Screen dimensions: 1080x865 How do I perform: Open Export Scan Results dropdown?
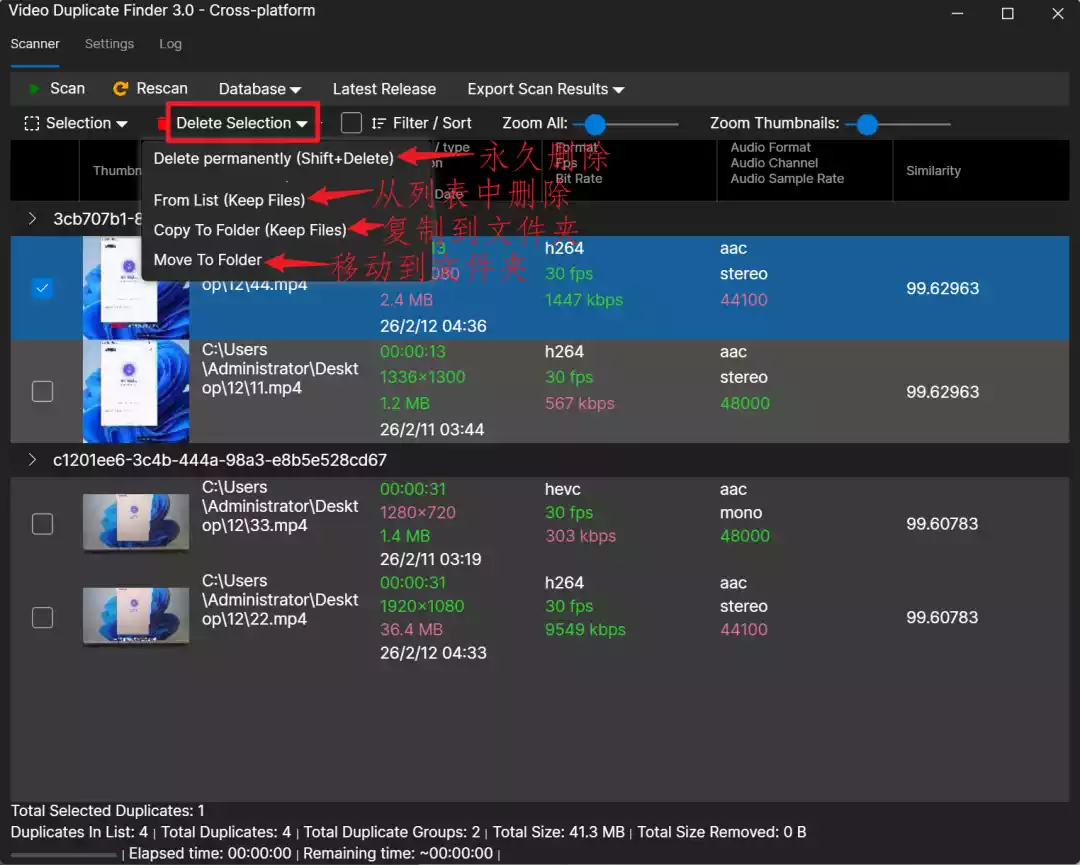[x=546, y=89]
